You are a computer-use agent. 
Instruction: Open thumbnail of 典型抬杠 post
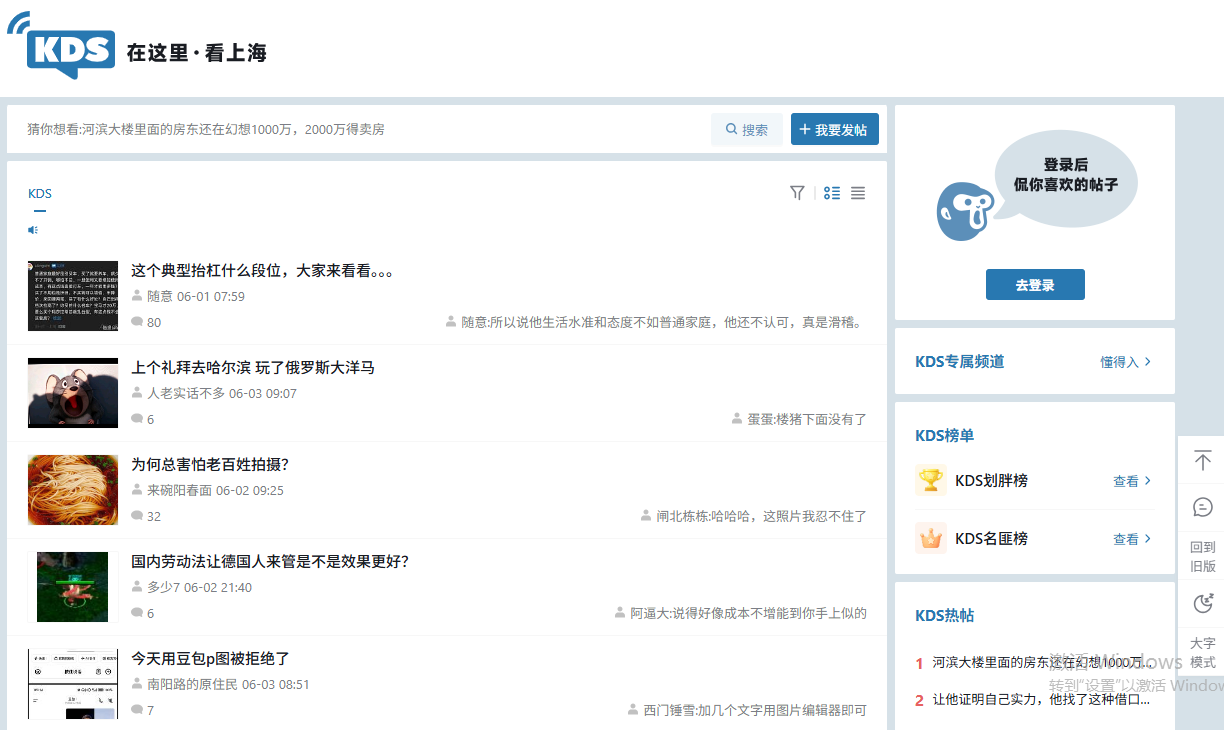click(x=73, y=296)
